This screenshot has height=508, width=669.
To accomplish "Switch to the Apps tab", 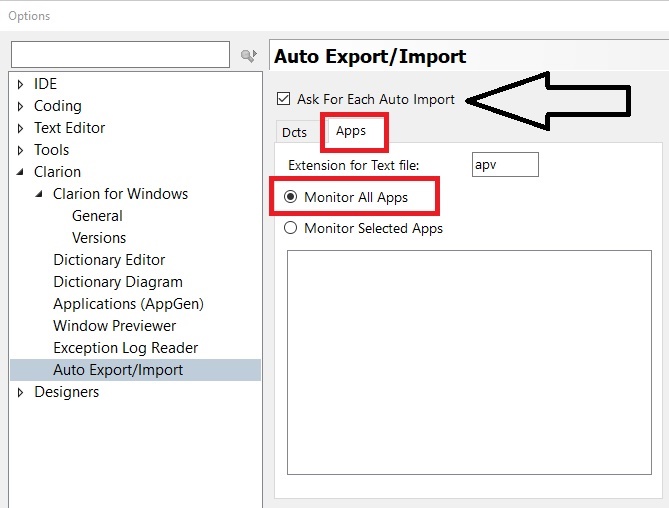I will (351, 131).
